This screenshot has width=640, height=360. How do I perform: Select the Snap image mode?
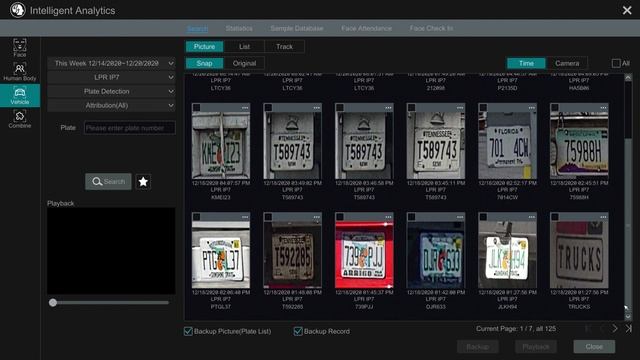pos(204,63)
